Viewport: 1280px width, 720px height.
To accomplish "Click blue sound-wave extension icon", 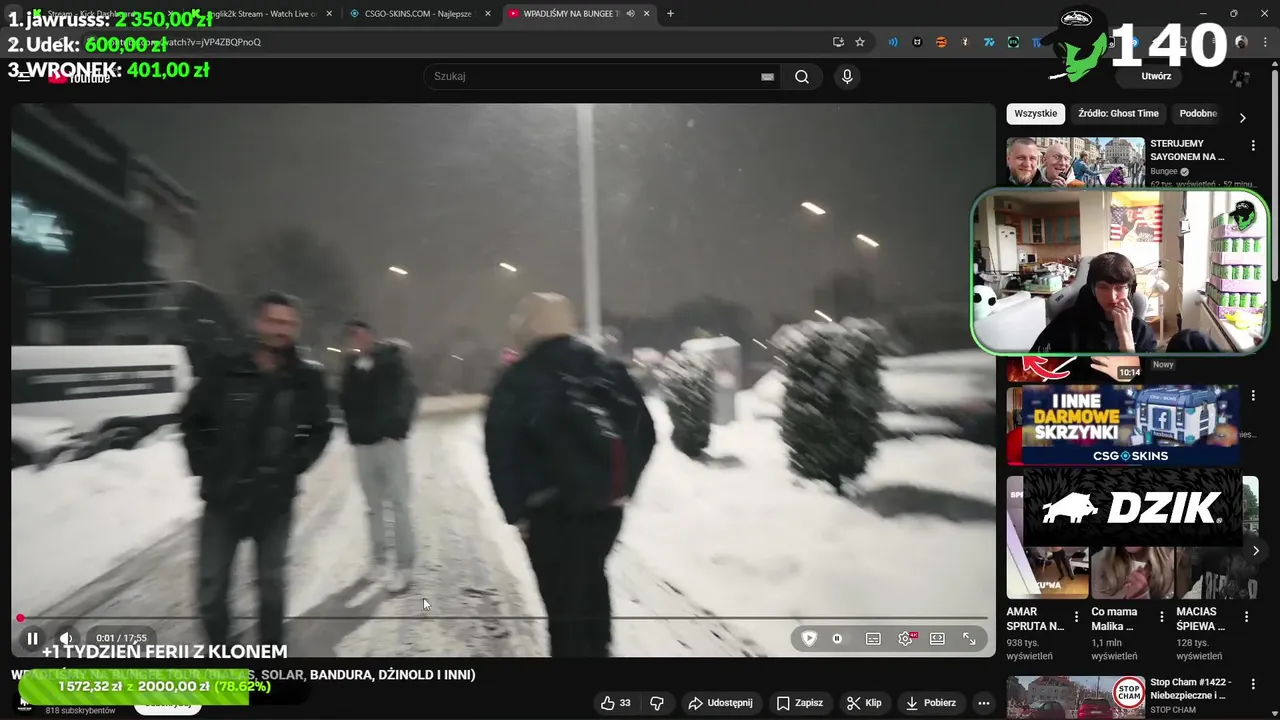I will point(893,42).
